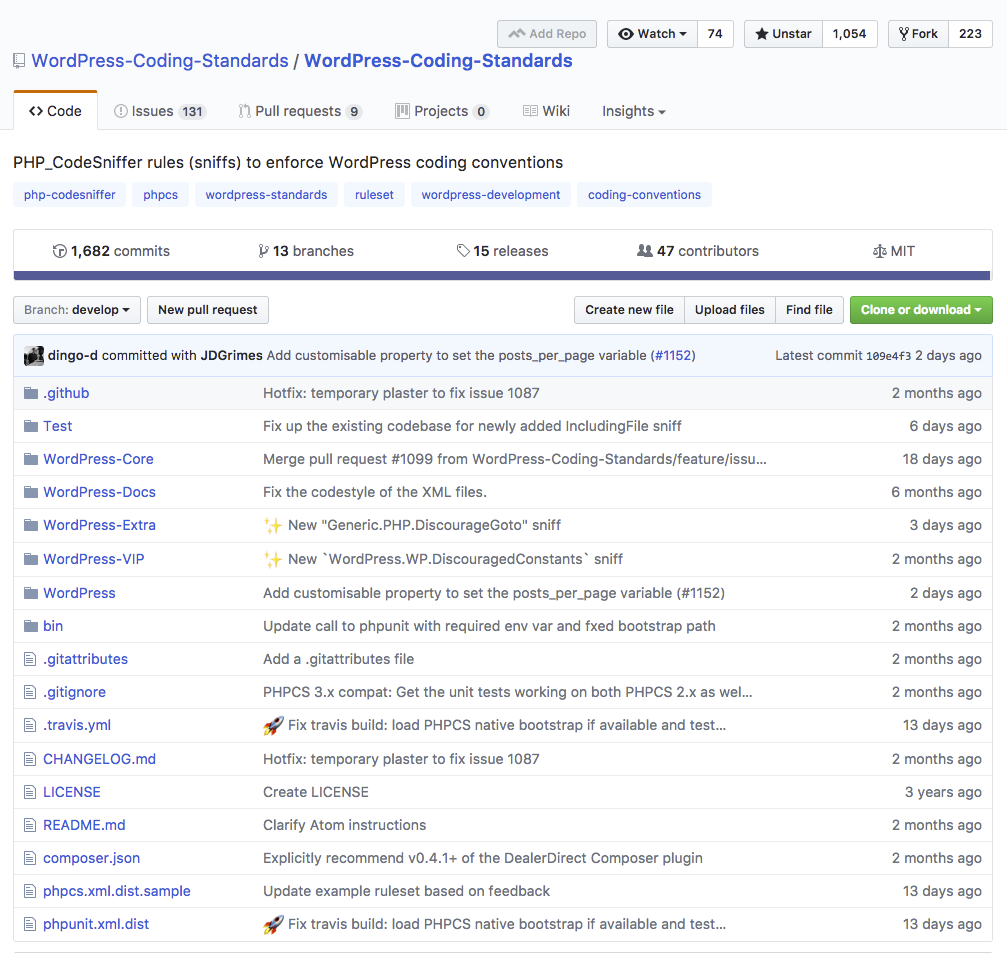Click Create new file button
The width and height of the screenshot is (1007, 953).
(629, 310)
